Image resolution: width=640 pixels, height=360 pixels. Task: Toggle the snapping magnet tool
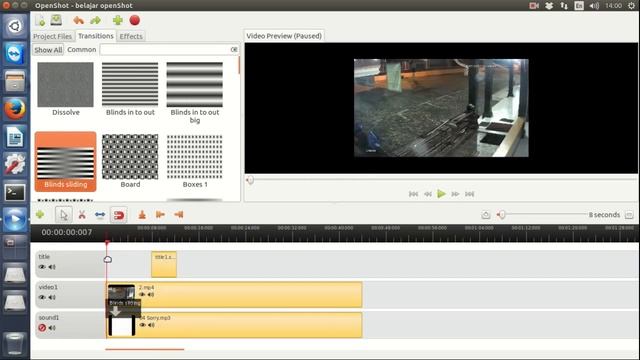[119, 215]
